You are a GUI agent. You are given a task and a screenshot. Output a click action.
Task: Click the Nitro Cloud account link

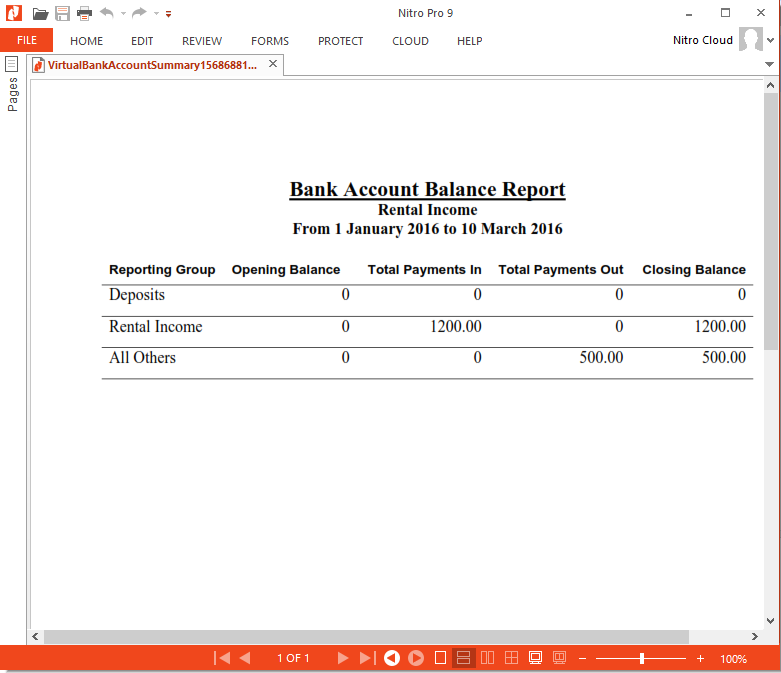(x=702, y=40)
